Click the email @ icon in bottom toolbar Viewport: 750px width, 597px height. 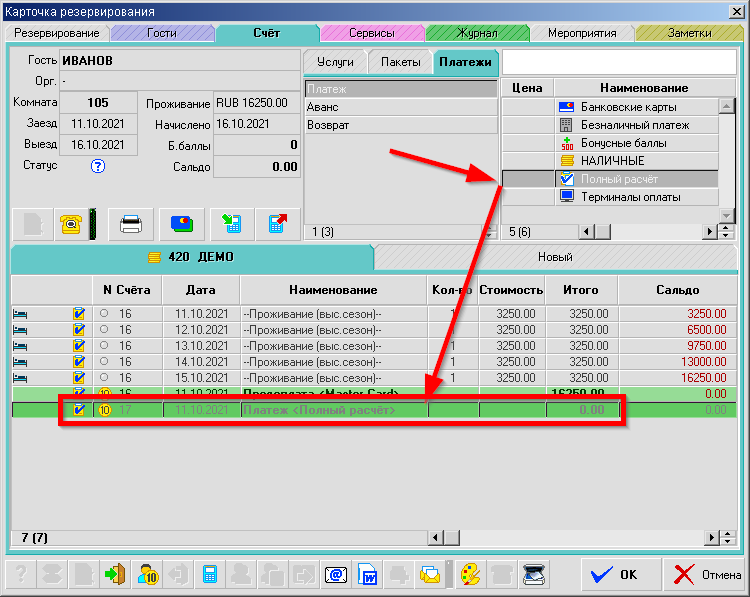click(335, 575)
